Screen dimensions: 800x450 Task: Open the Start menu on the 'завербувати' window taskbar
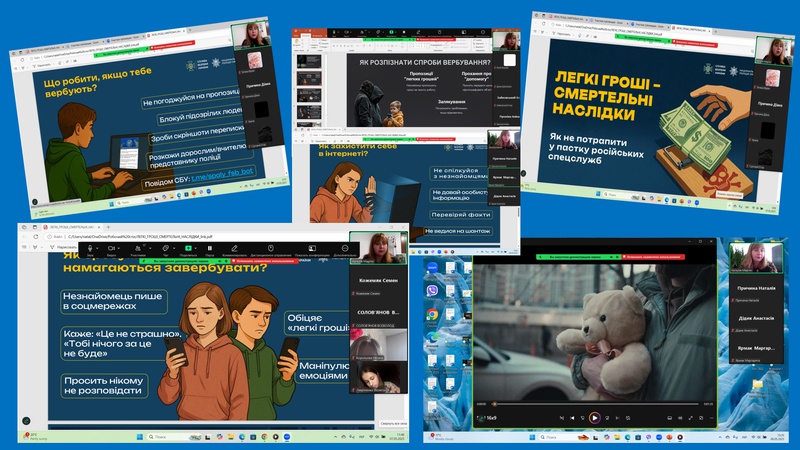coord(139,437)
